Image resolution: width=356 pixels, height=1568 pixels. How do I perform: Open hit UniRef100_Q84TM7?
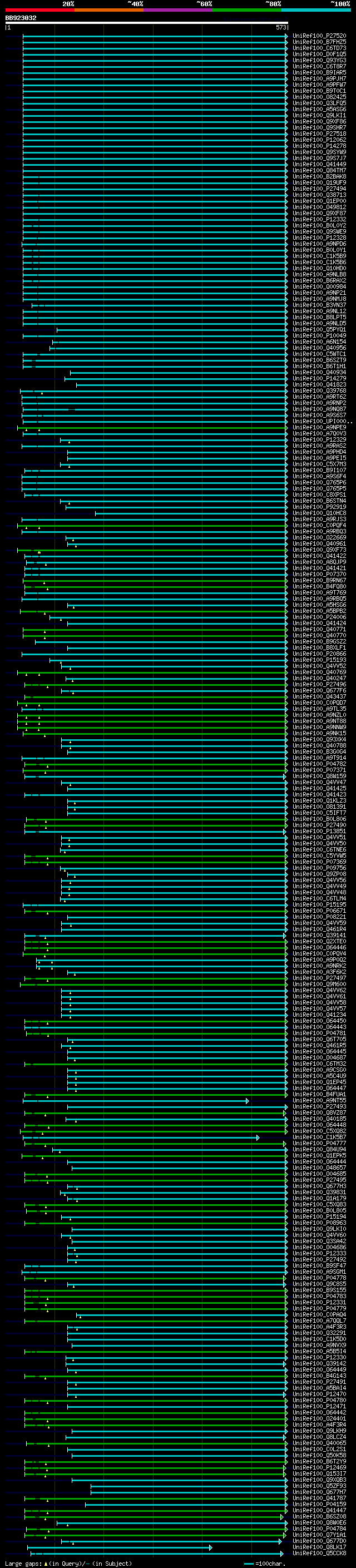pyautogui.click(x=319, y=170)
